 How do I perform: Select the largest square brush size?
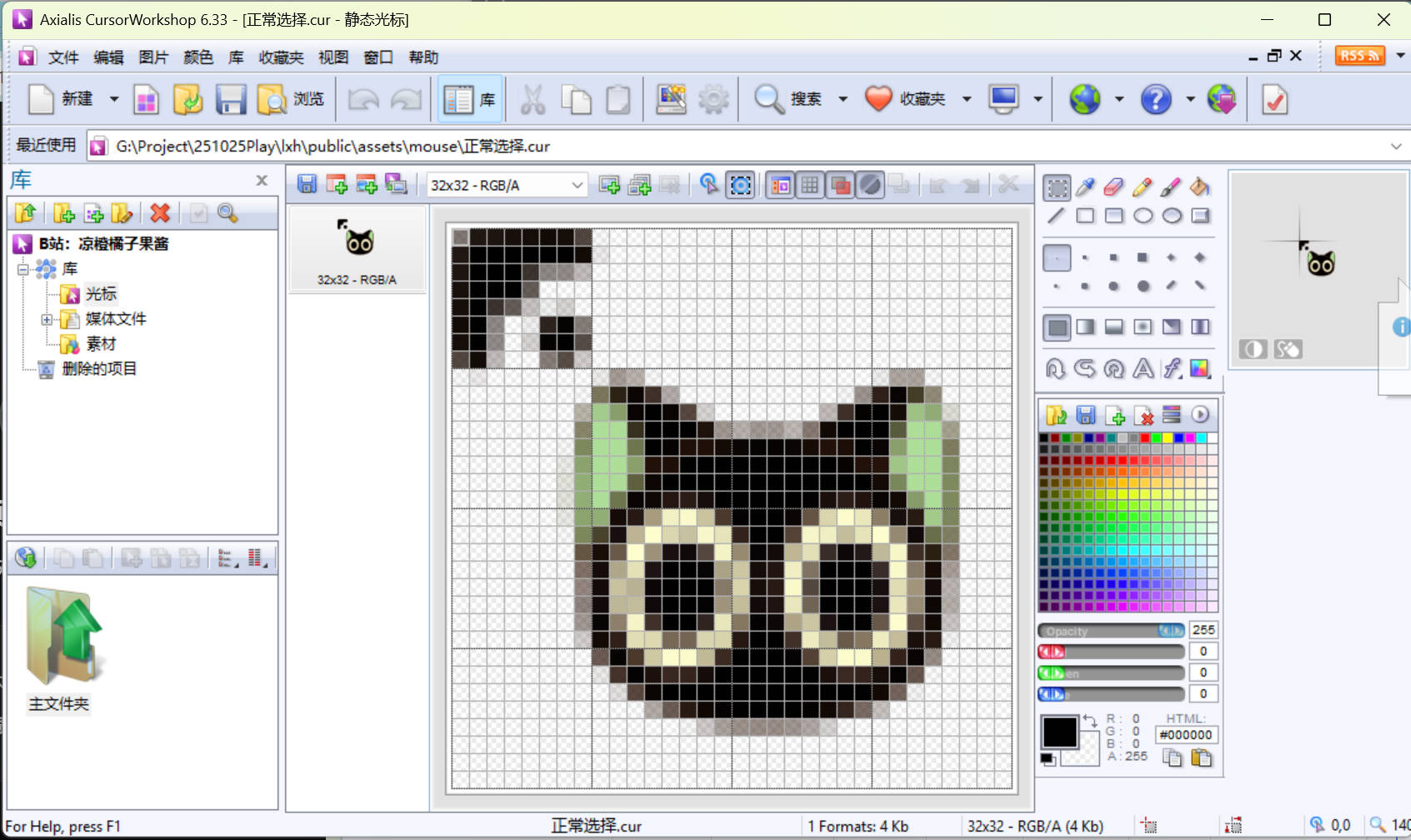click(x=1143, y=257)
